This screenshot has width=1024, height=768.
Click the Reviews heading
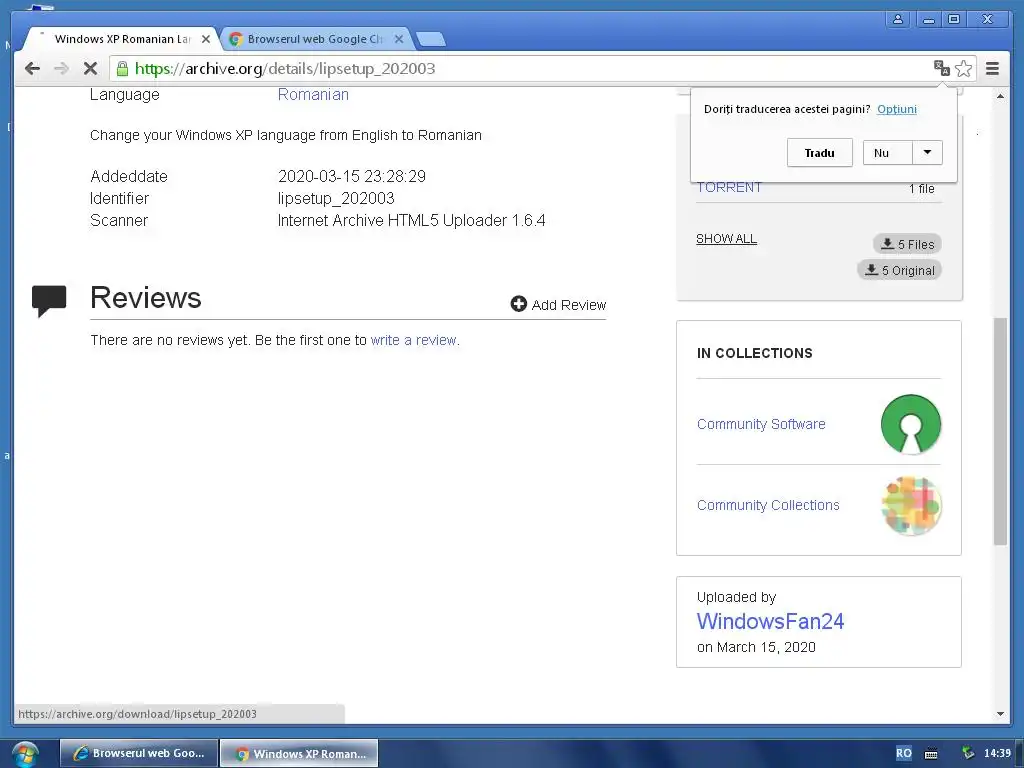coord(146,298)
